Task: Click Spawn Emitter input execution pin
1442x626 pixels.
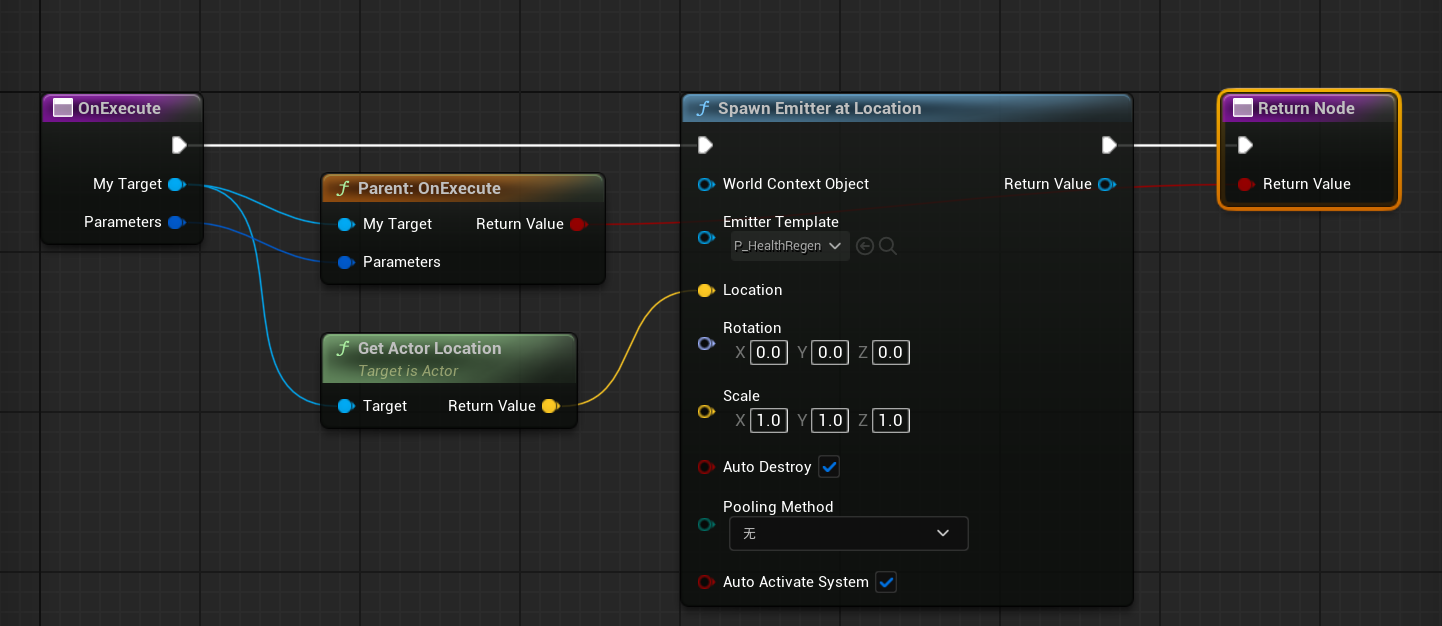Action: [x=705, y=145]
